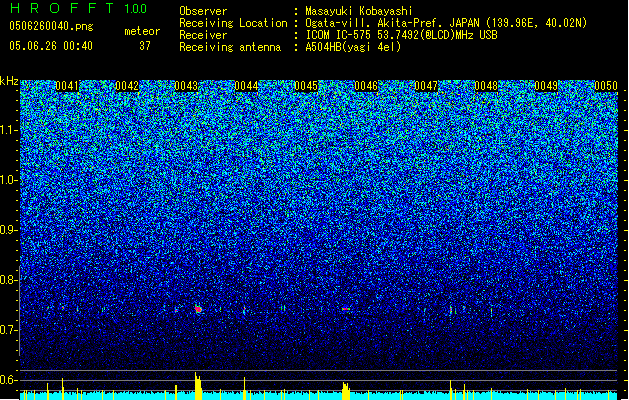Click the red meteor echo before 0046
The width and height of the screenshot is (629, 400).
tap(346, 309)
